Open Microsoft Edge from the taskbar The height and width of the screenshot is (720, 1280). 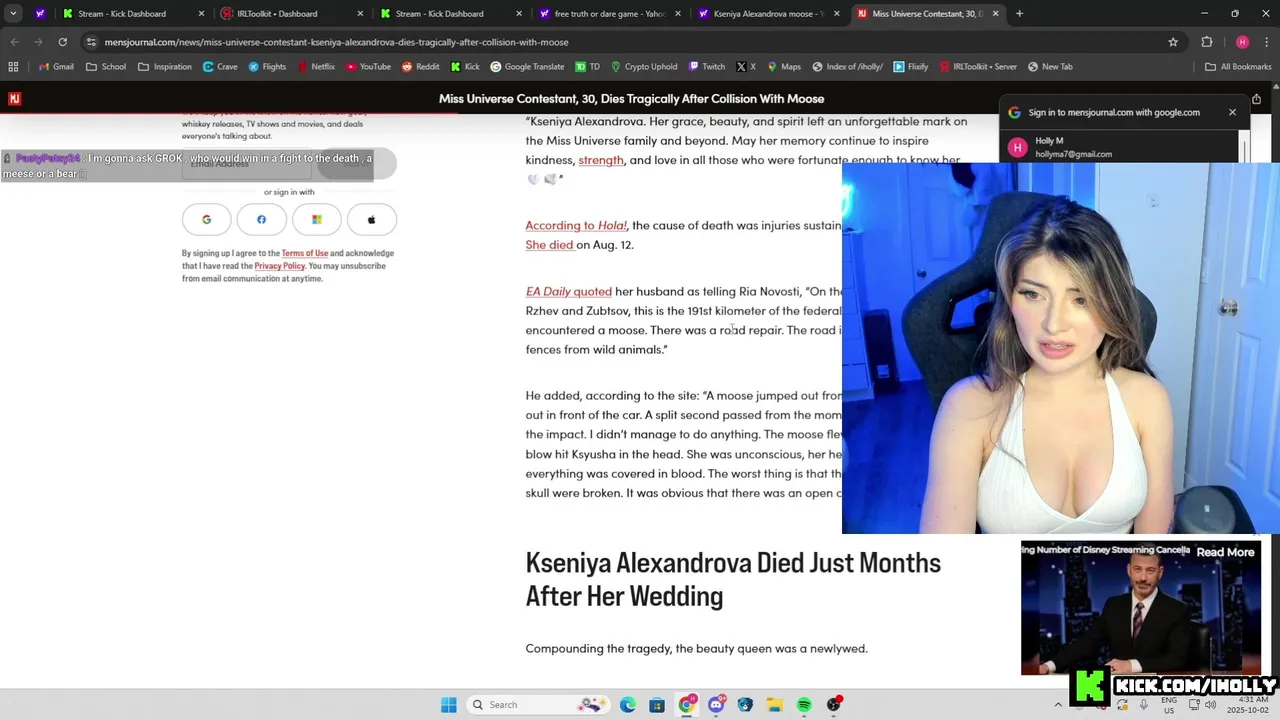pos(627,705)
